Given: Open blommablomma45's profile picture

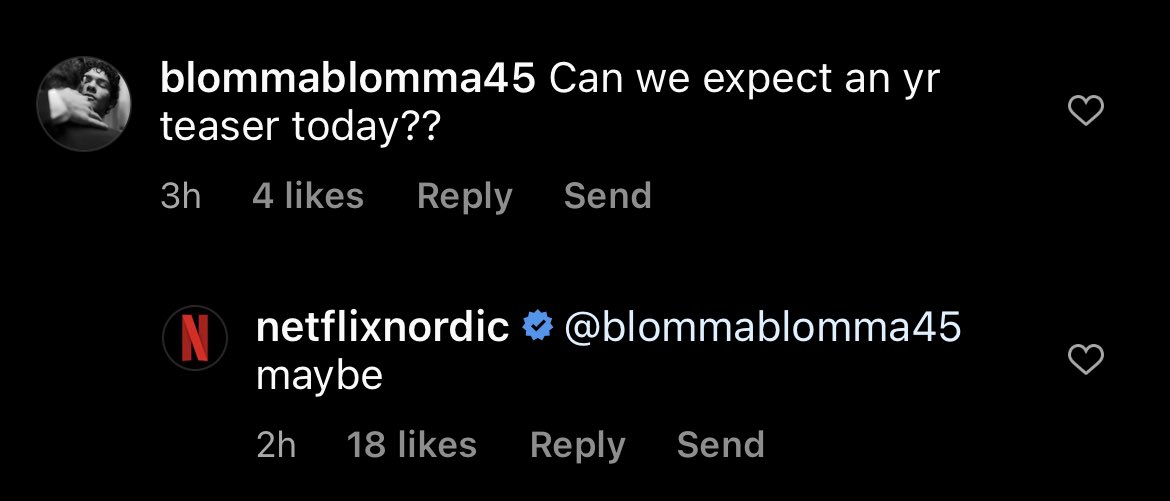Looking at the screenshot, I should (x=84, y=104).
